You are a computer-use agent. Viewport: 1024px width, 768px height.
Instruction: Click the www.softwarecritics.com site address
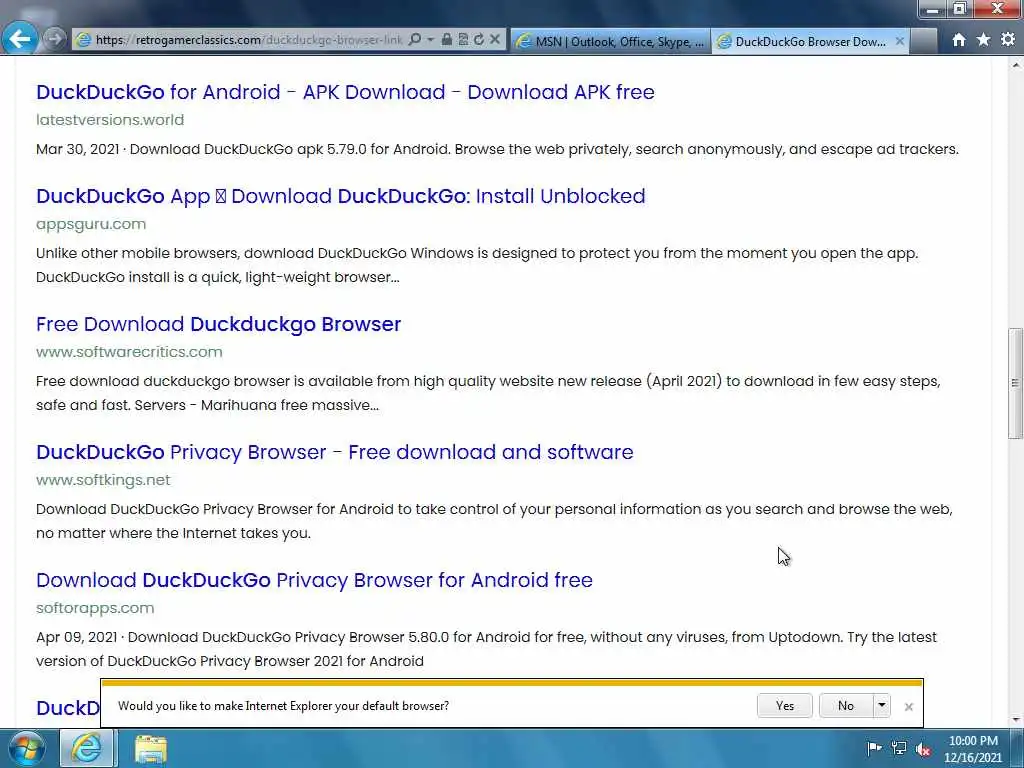click(x=129, y=352)
